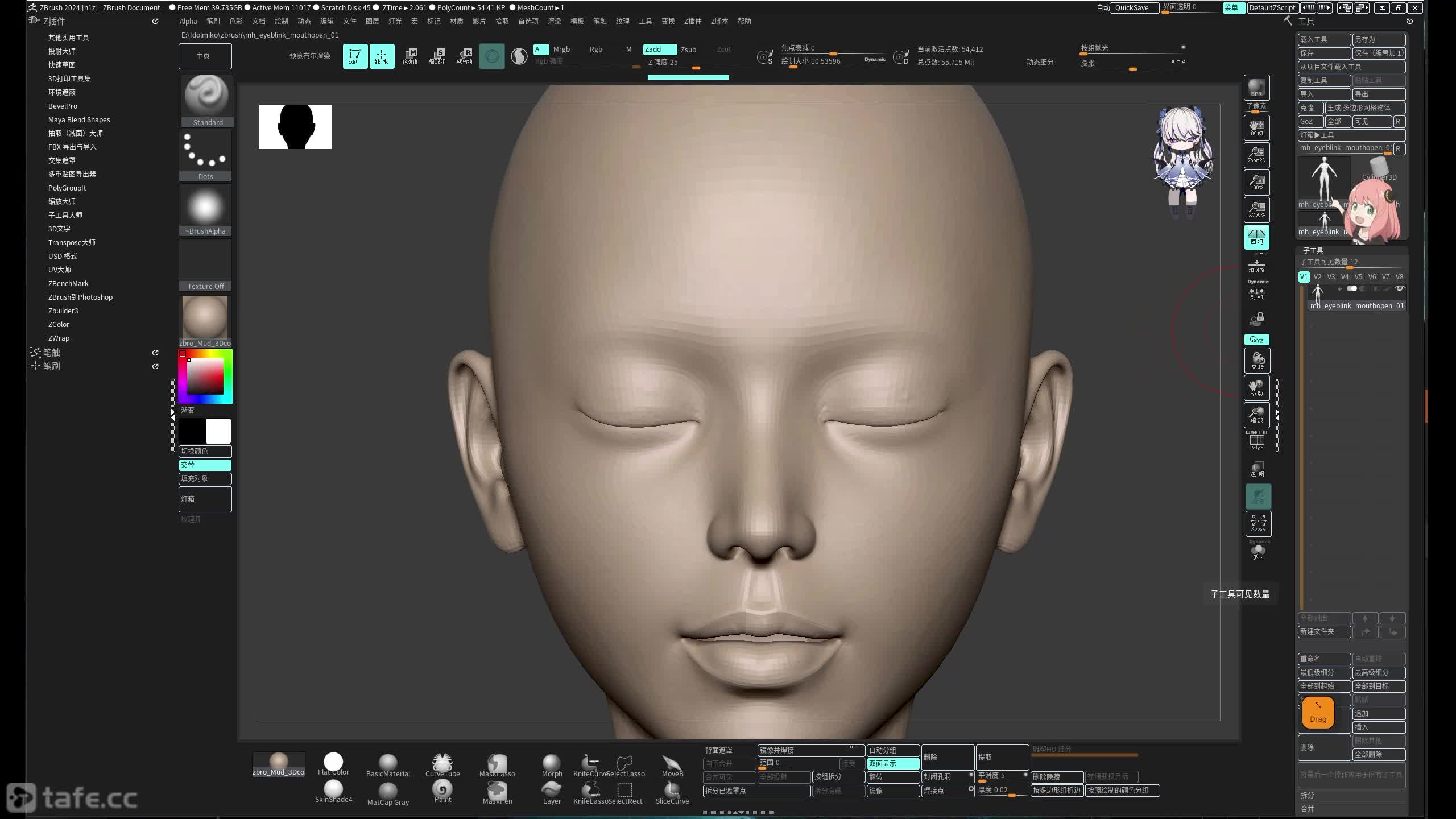Collapse the Z插件 palette header
This screenshot has height=819, width=1456.
(x=54, y=22)
